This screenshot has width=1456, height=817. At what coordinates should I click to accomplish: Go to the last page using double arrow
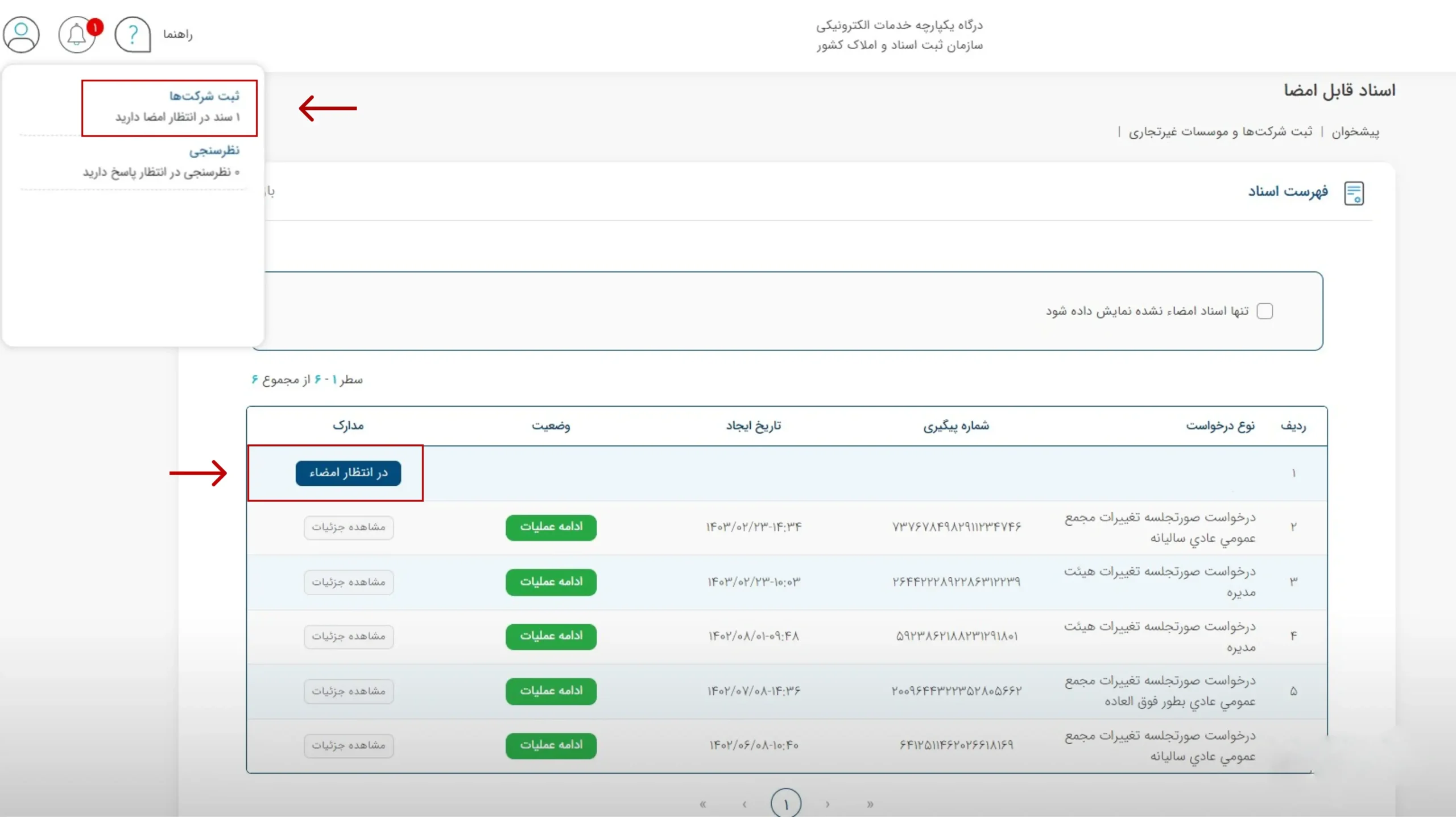[702, 804]
